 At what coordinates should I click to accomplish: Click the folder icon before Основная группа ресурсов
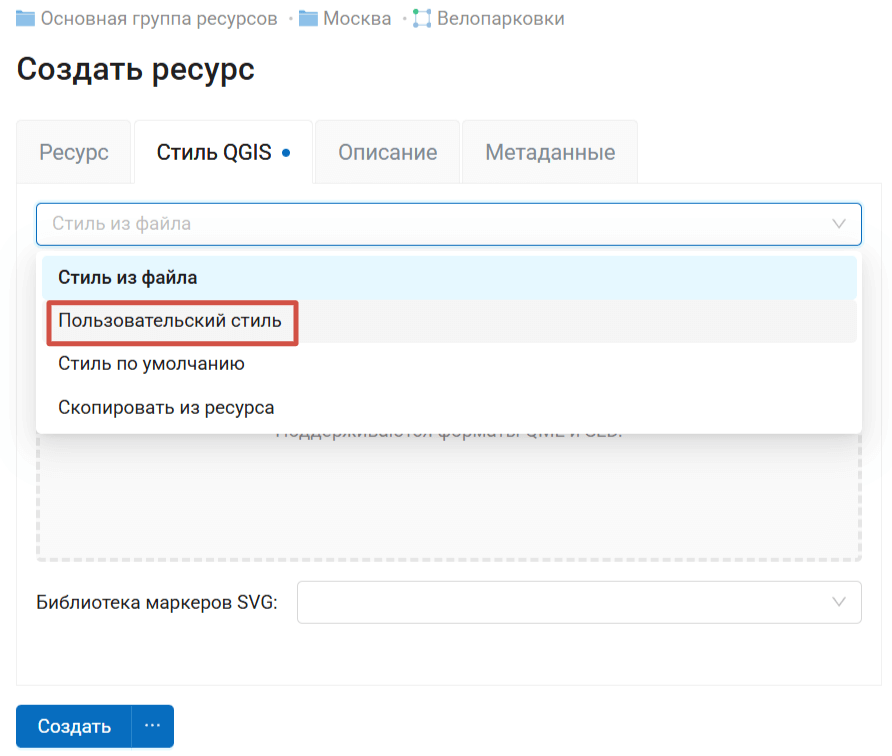tap(25, 19)
